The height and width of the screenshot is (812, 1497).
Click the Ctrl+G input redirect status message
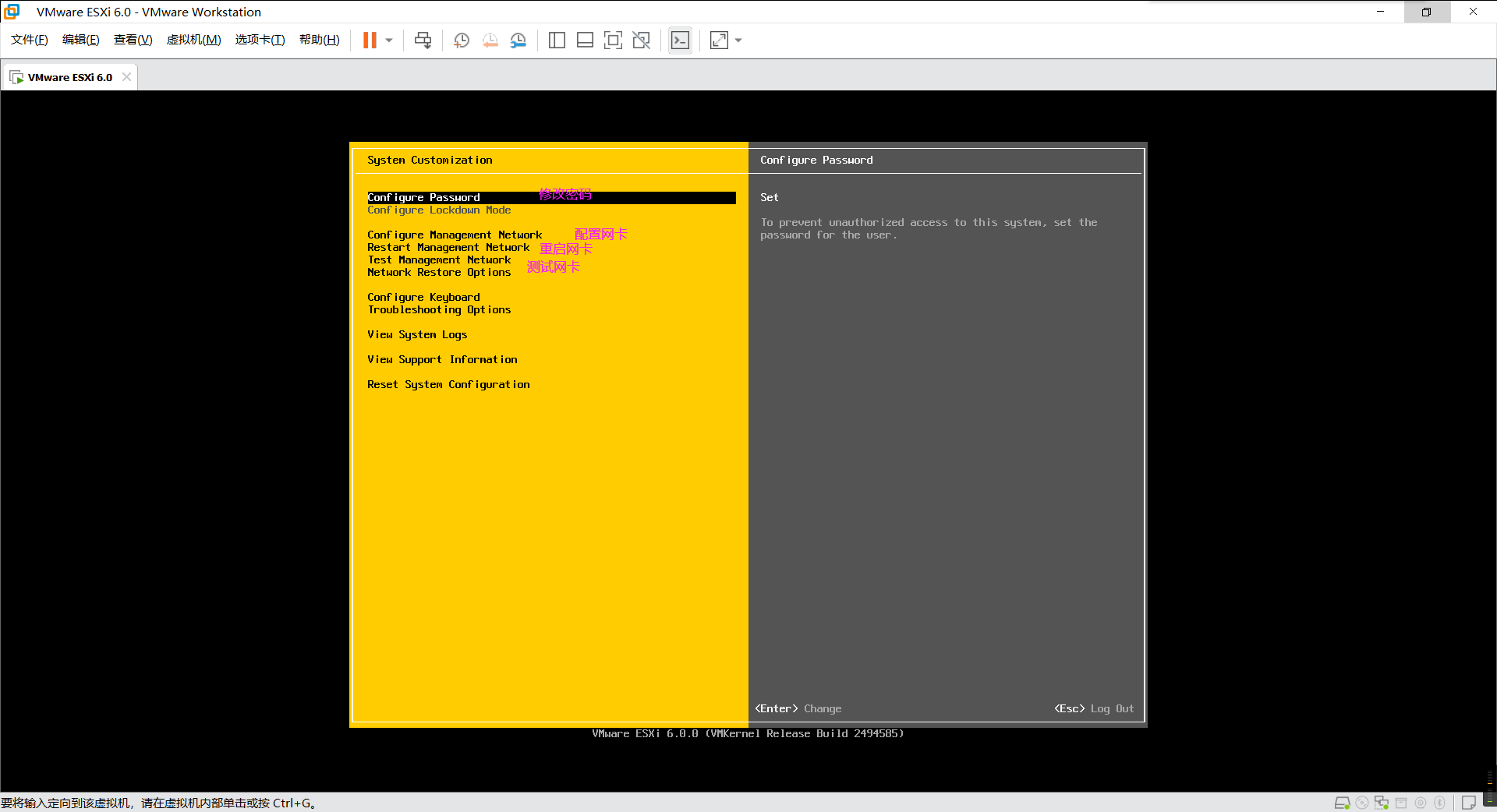(158, 803)
